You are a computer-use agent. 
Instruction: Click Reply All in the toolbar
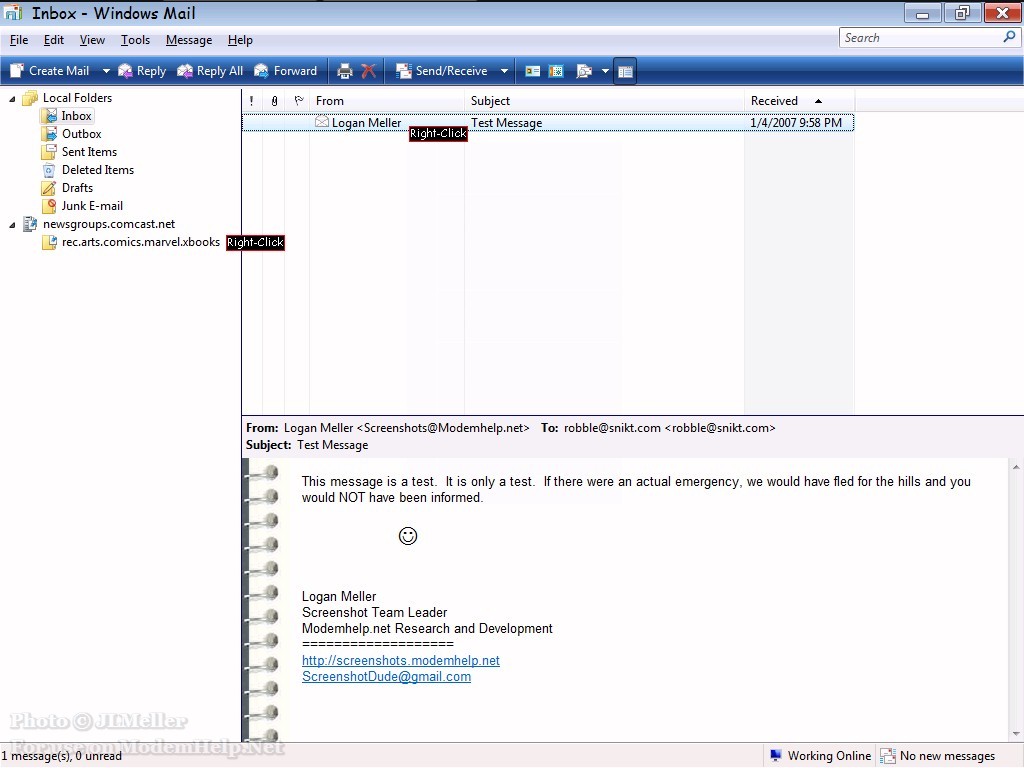tap(210, 71)
